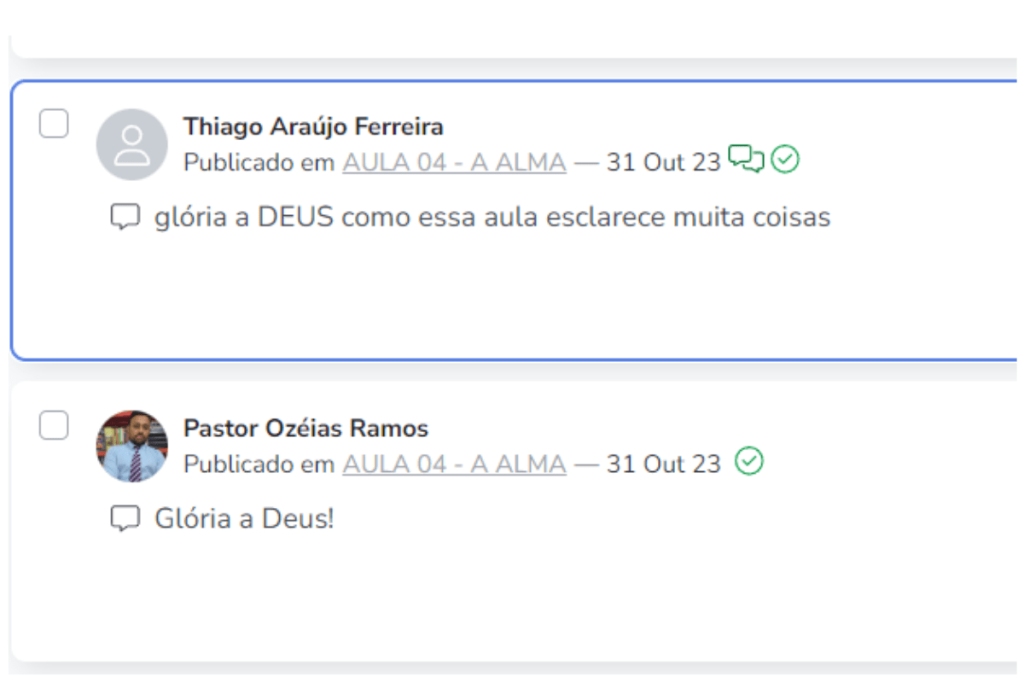Open the AULA 04 - A ALMA link in Thiago's comment
The image size is (1024, 683).
click(x=454, y=162)
